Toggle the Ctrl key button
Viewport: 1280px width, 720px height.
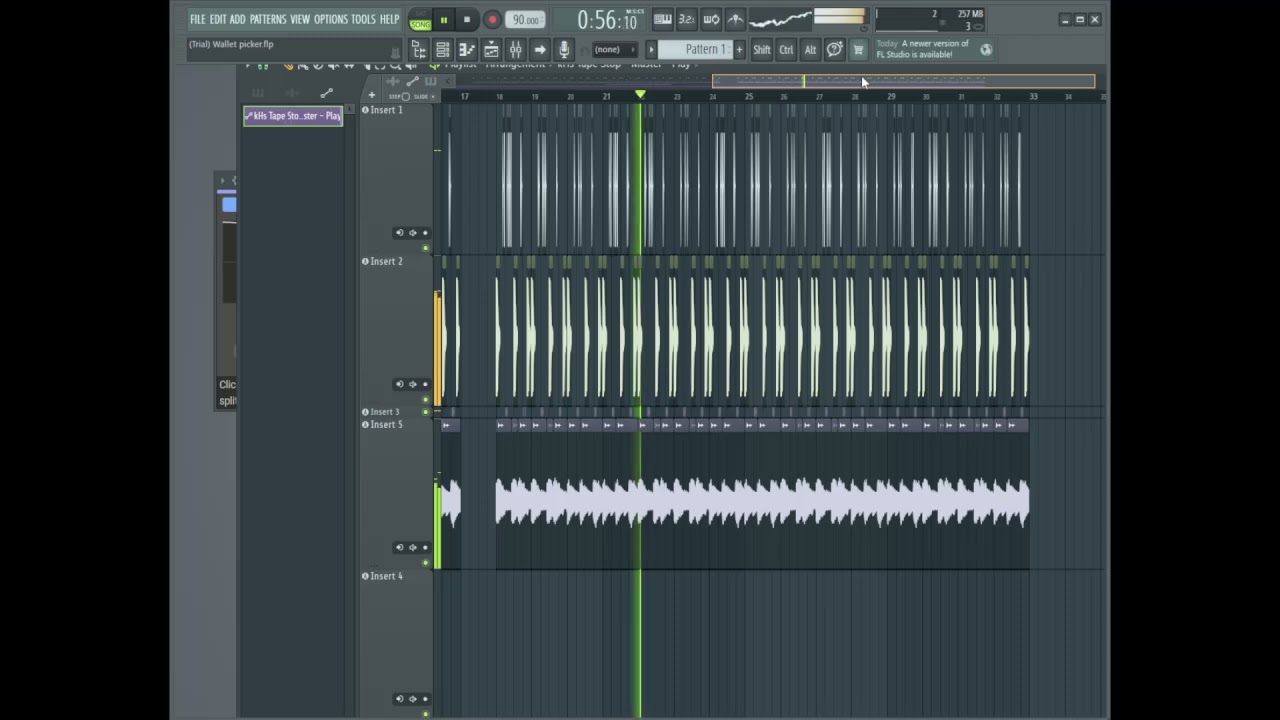pyautogui.click(x=786, y=50)
